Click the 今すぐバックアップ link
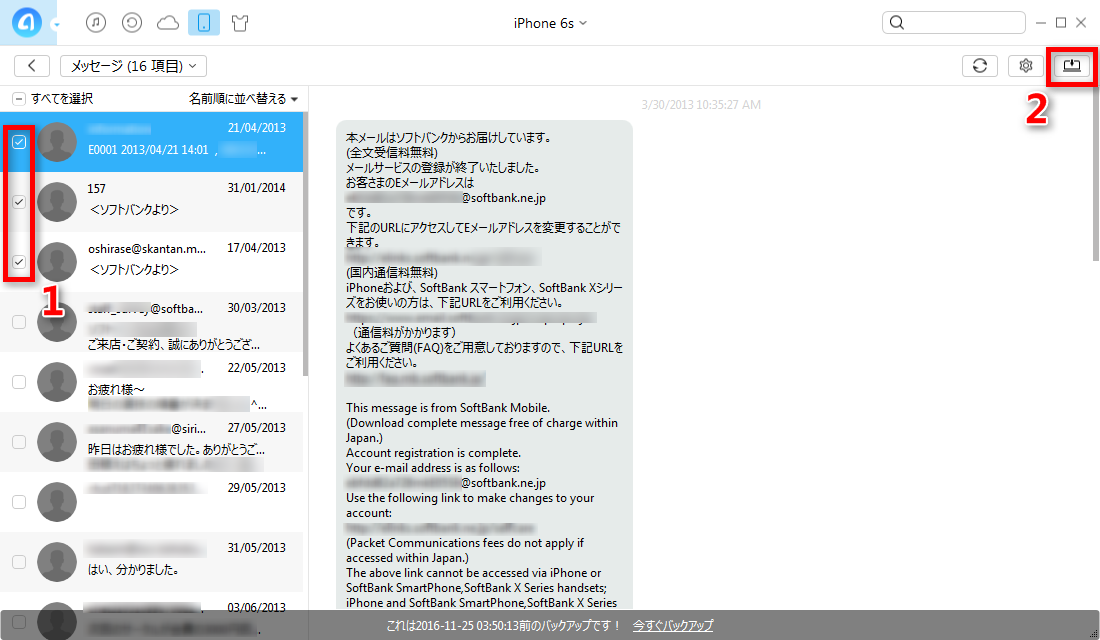Screen dimensions: 1100x640 673,625
